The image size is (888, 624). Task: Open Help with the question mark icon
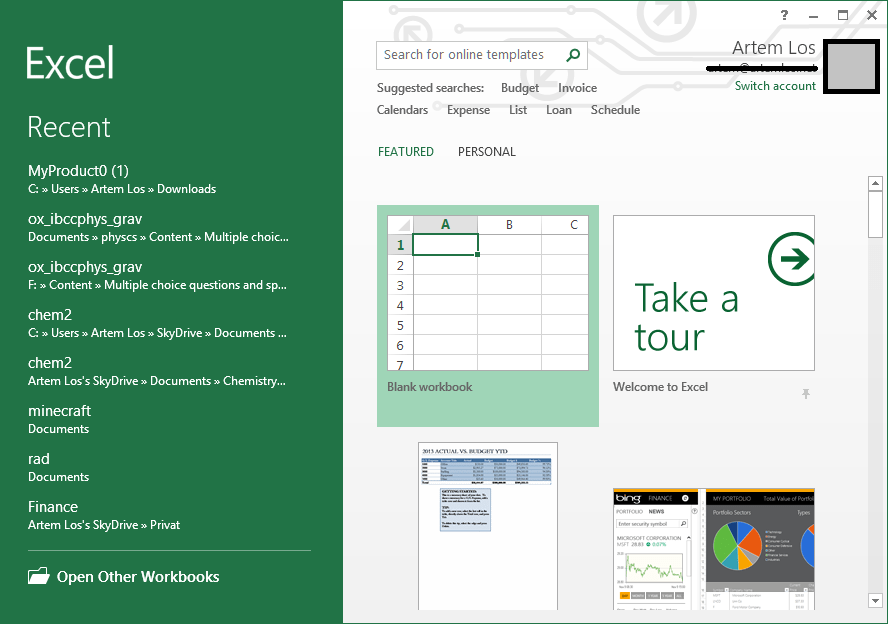784,15
